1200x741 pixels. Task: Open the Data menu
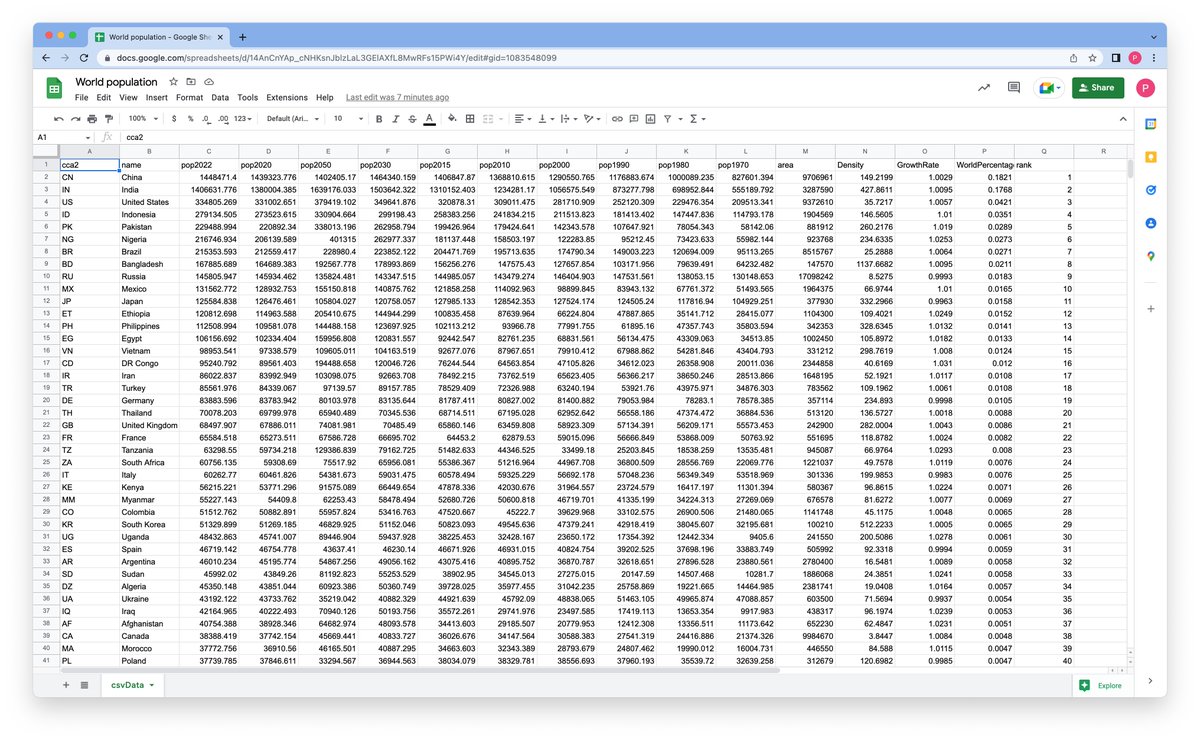click(x=220, y=98)
